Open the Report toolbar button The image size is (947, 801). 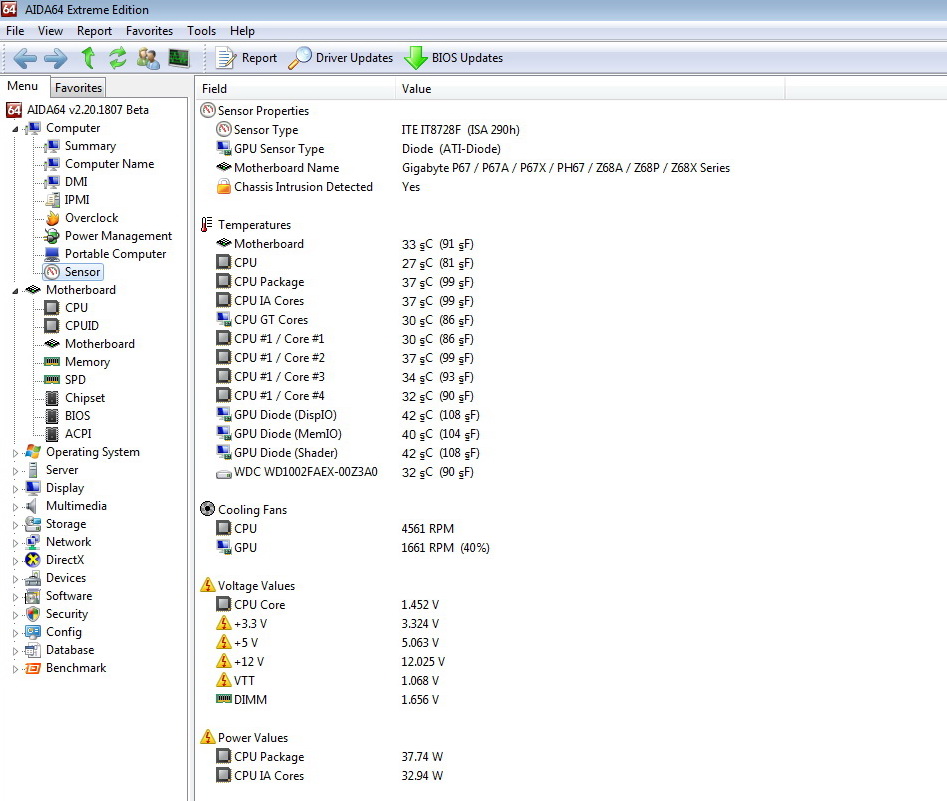(246, 58)
